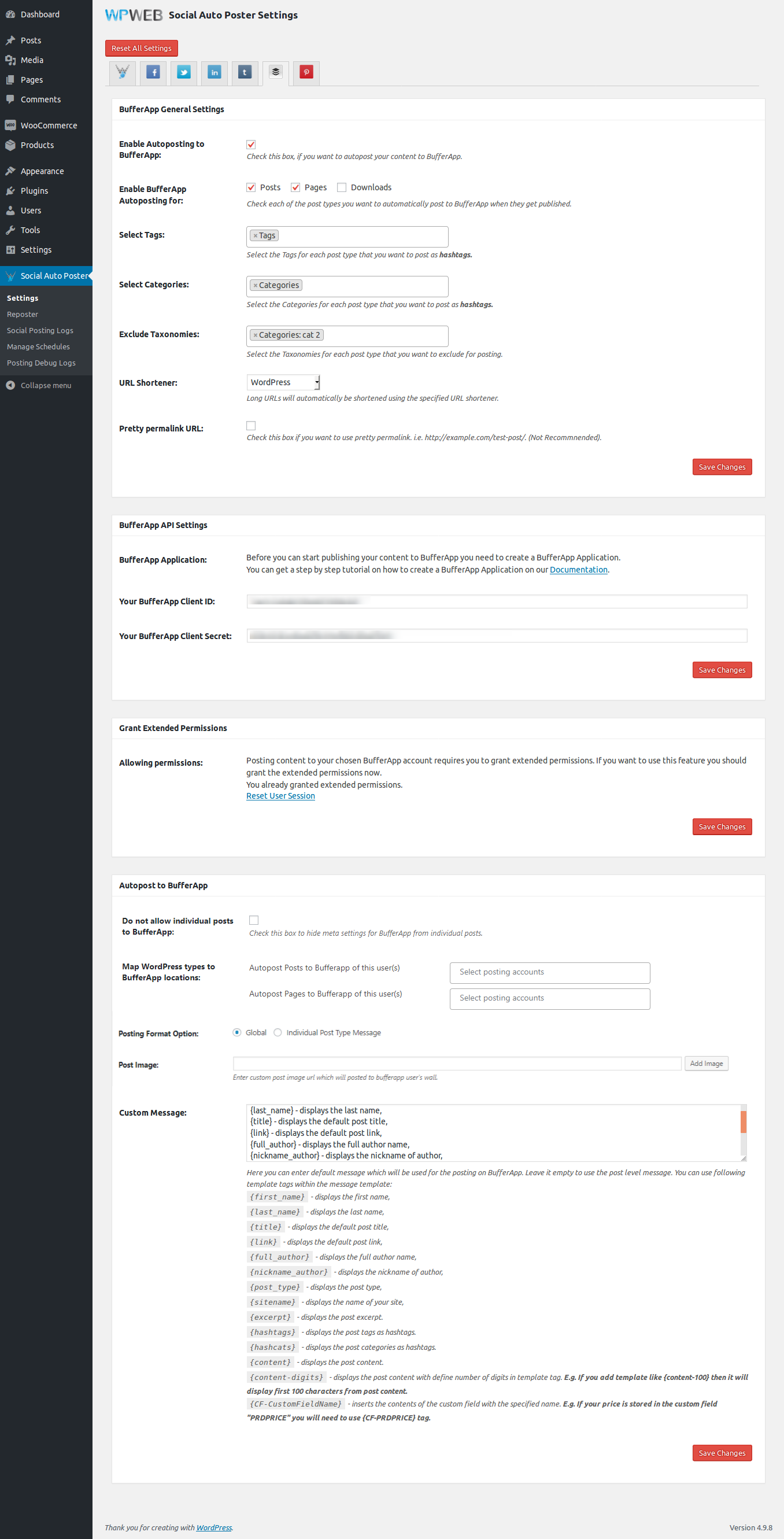This screenshot has width=784, height=1539.
Task: Click the Reset All Settings button
Action: (142, 49)
